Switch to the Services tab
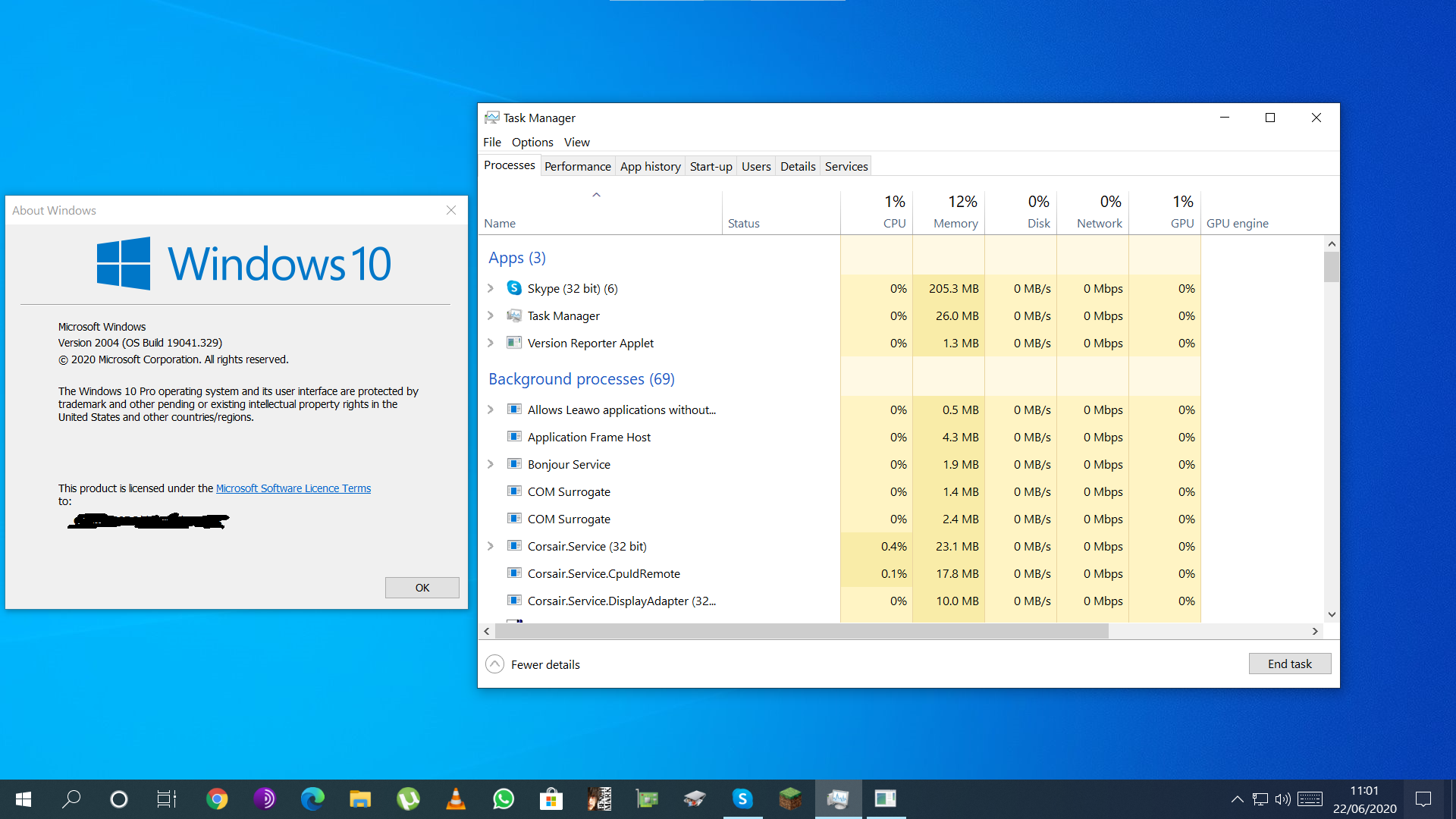Viewport: 1456px width, 819px height. click(x=846, y=166)
